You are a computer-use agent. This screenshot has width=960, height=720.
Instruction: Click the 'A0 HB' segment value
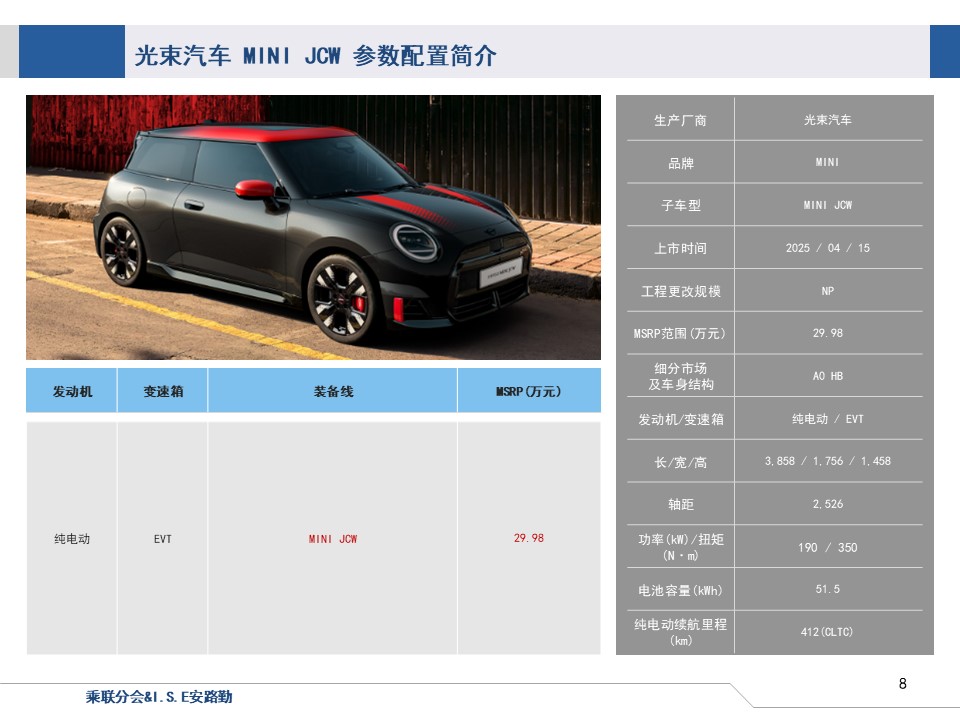pos(828,376)
